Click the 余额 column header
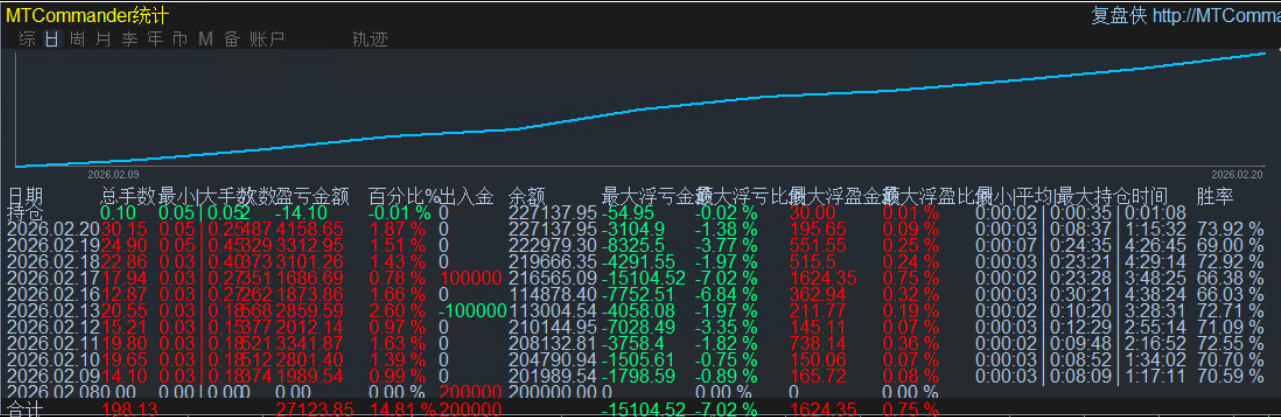This screenshot has width=1281, height=417. pyautogui.click(x=527, y=196)
